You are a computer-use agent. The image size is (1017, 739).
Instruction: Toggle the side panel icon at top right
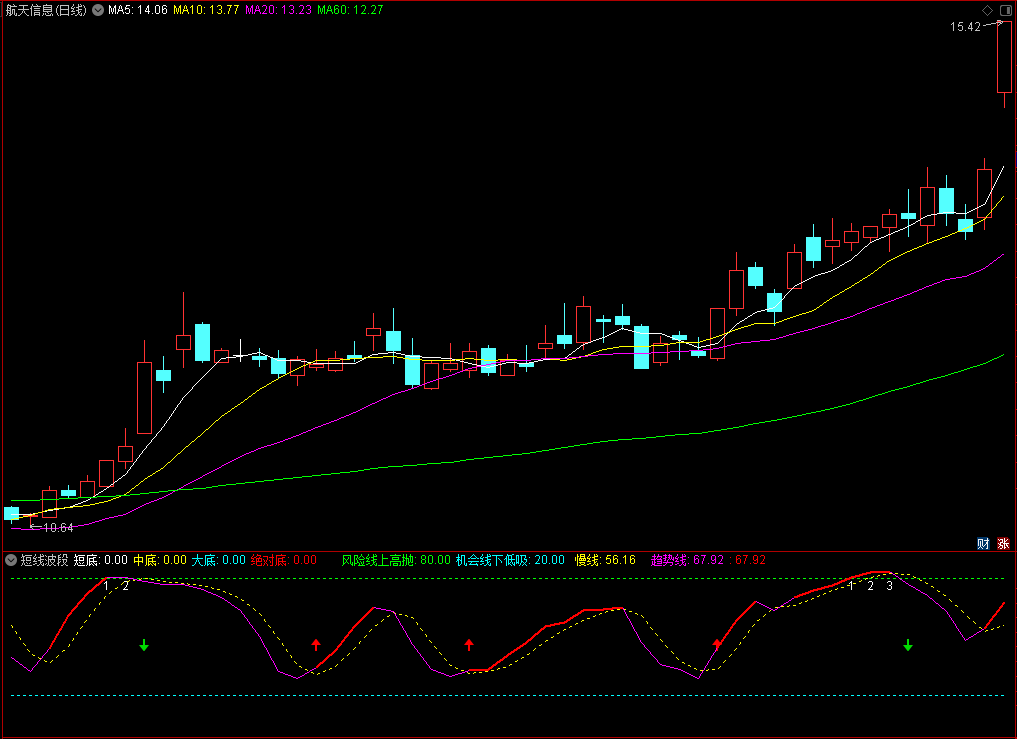click(x=1005, y=10)
